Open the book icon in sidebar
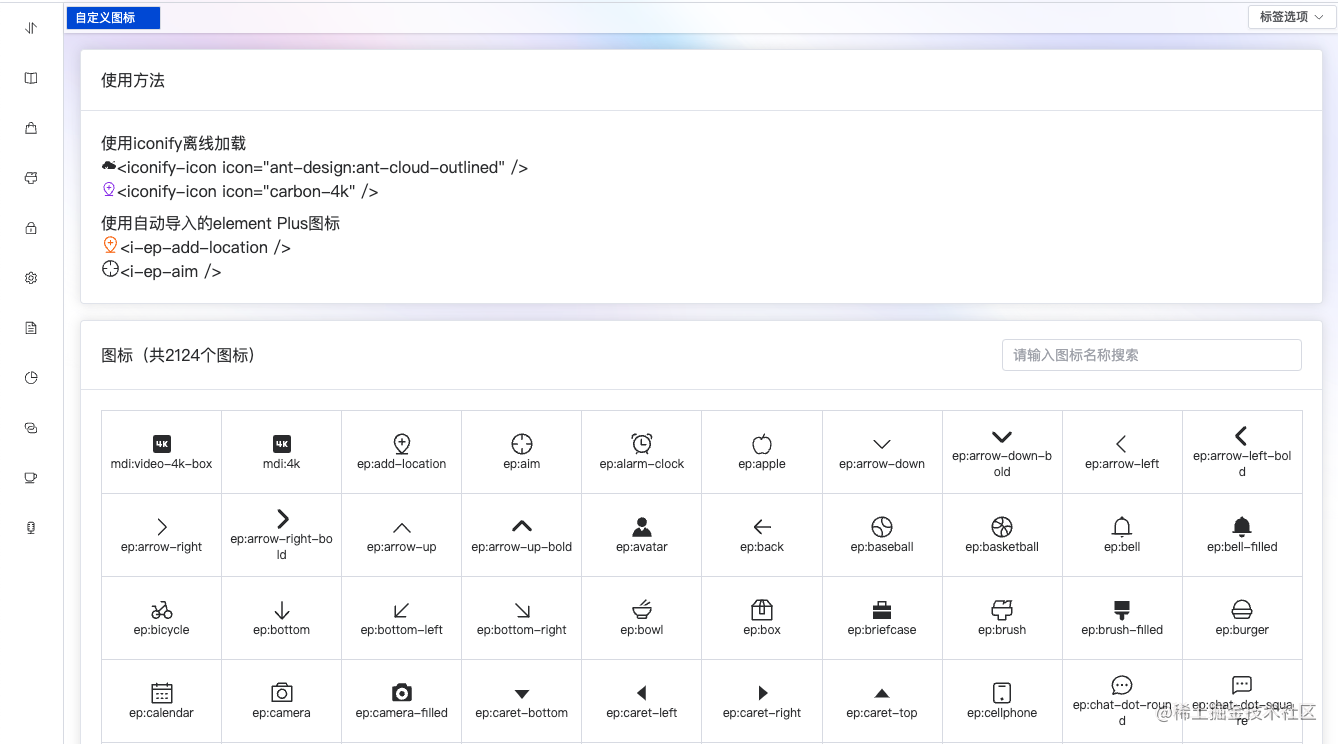Screen dimensions: 1338x744 pos(31,78)
